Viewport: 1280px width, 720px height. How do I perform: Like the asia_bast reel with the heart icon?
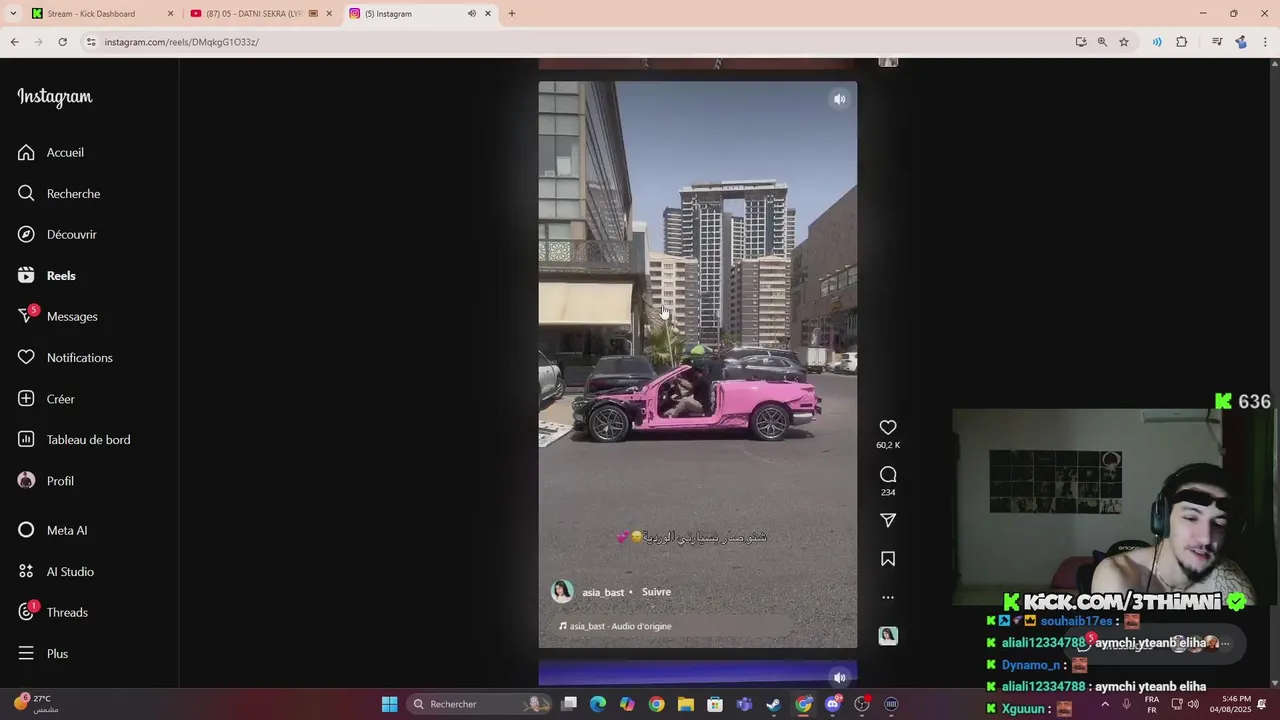pyautogui.click(x=888, y=427)
